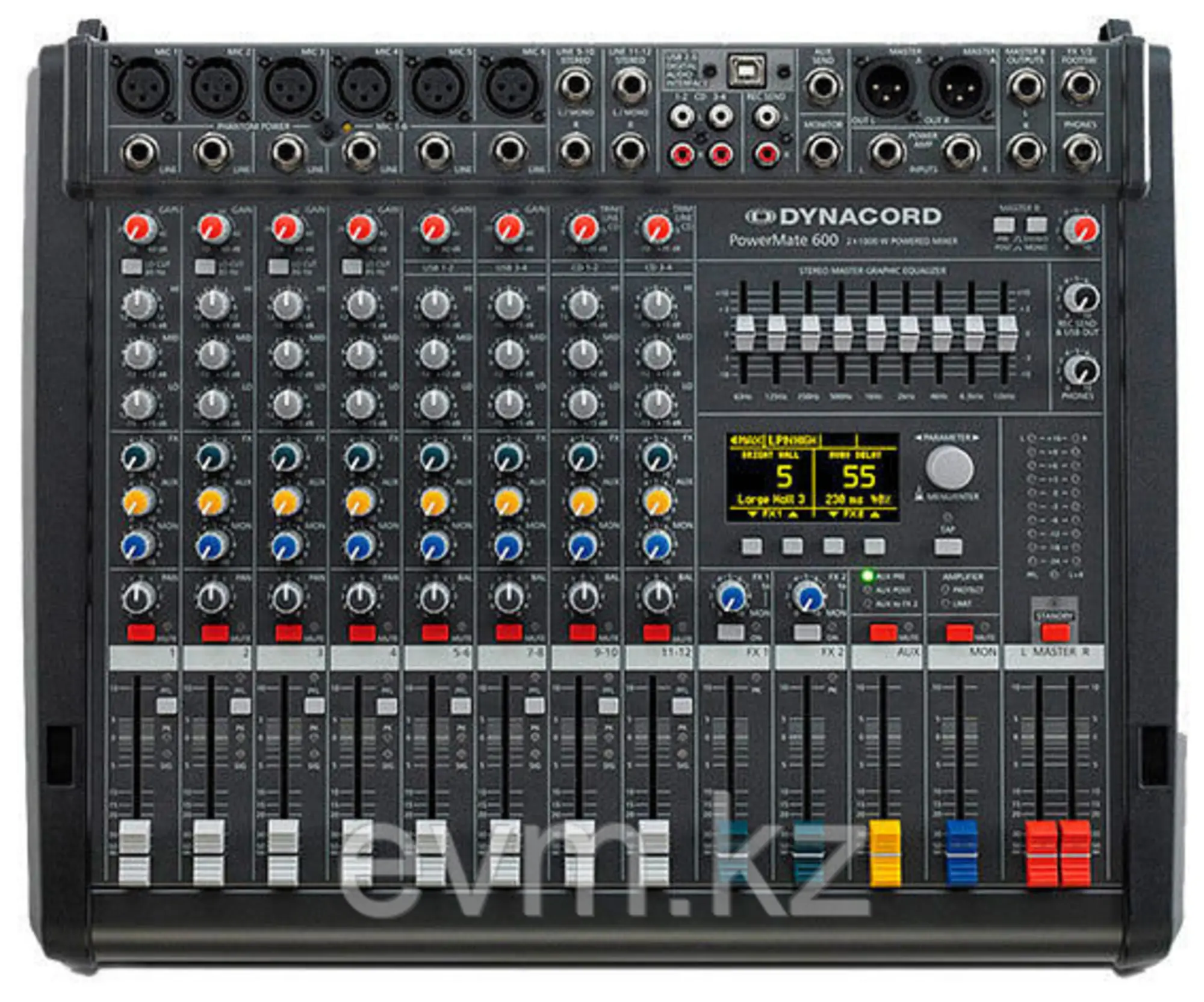Viewport: 1204px width, 1002px height.
Task: Click the AUX SEND output jack
Action: [824, 86]
